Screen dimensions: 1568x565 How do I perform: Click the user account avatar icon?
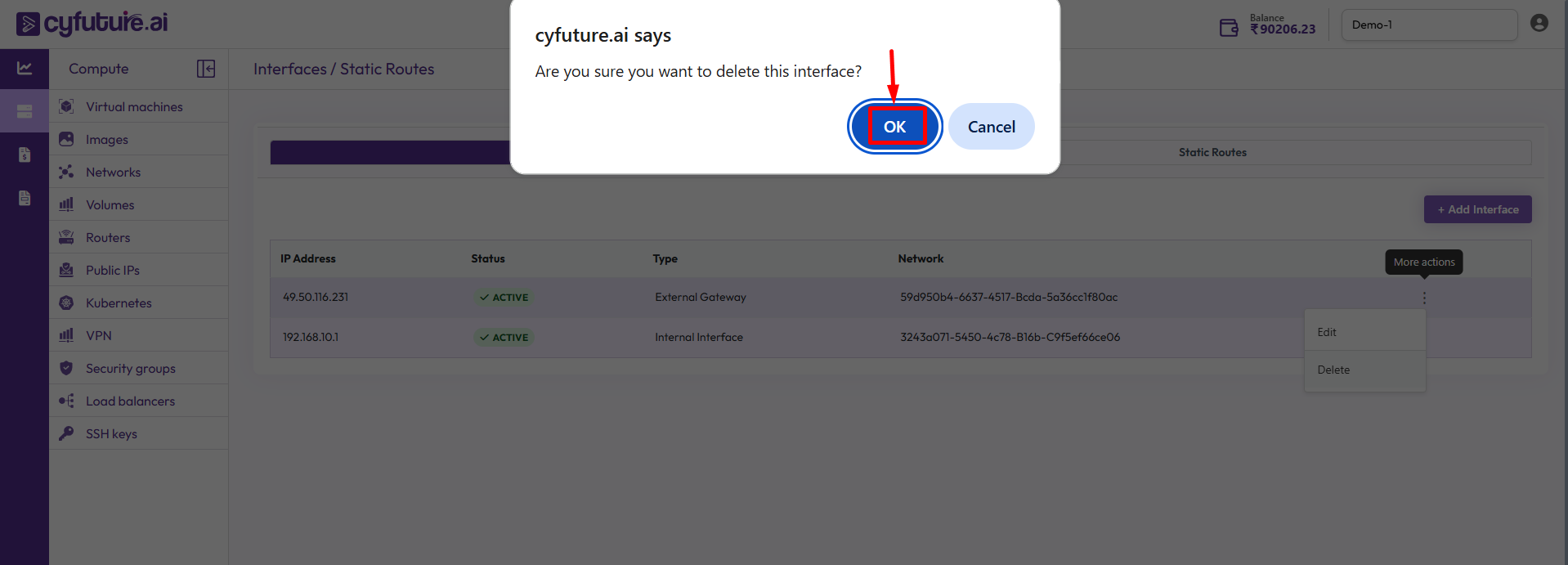click(1539, 24)
